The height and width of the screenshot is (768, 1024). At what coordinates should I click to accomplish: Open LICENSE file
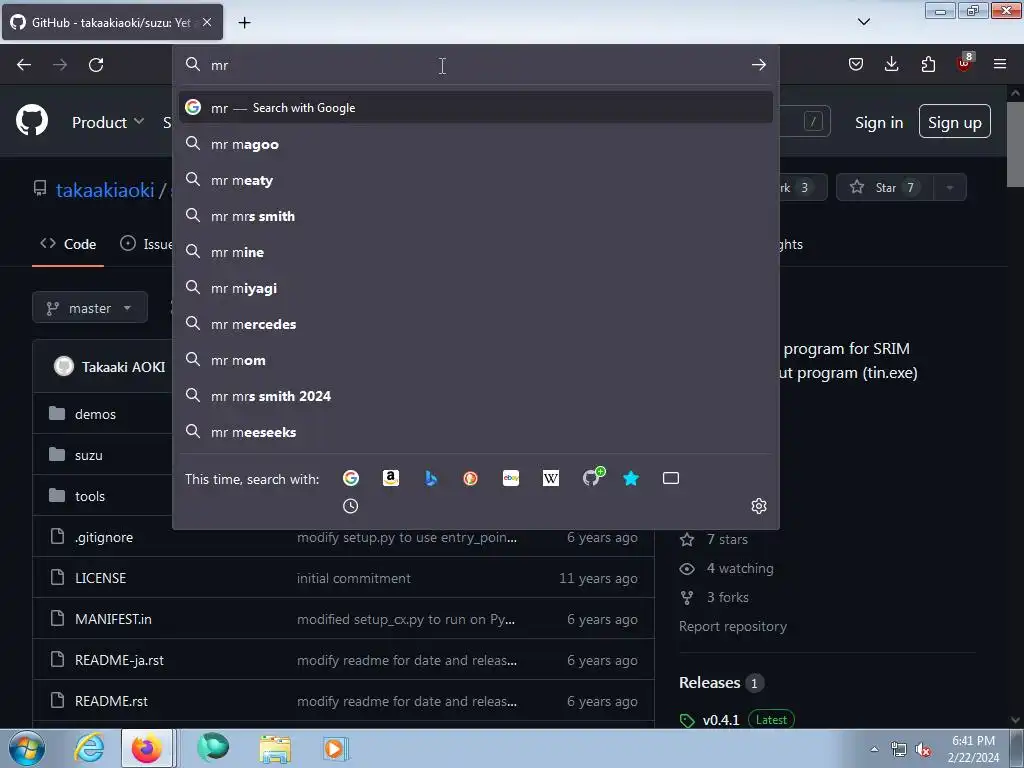click(101, 578)
